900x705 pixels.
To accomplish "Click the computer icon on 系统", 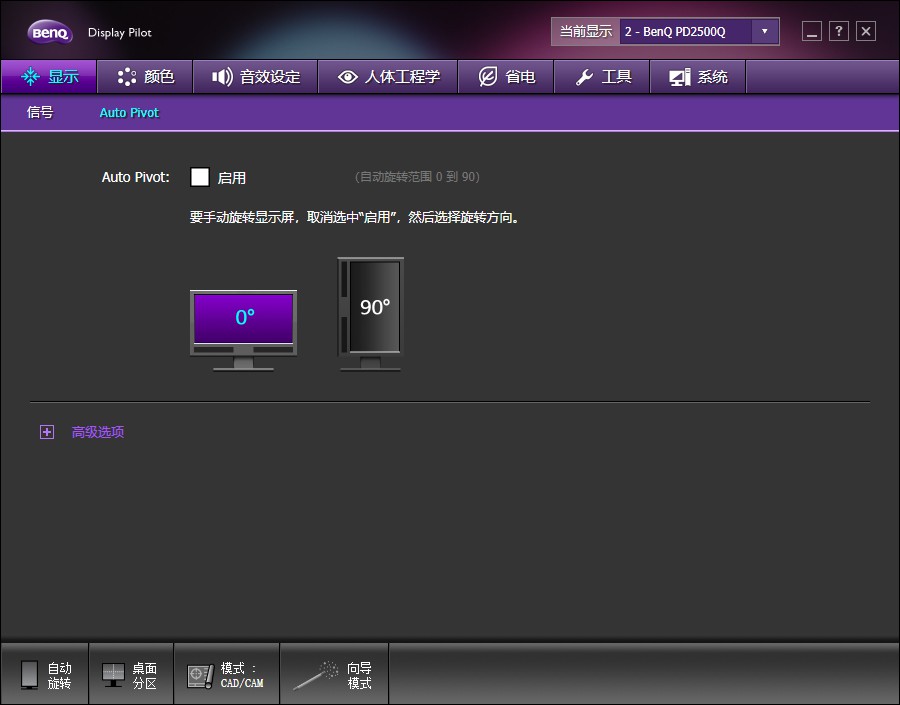I will pos(680,77).
